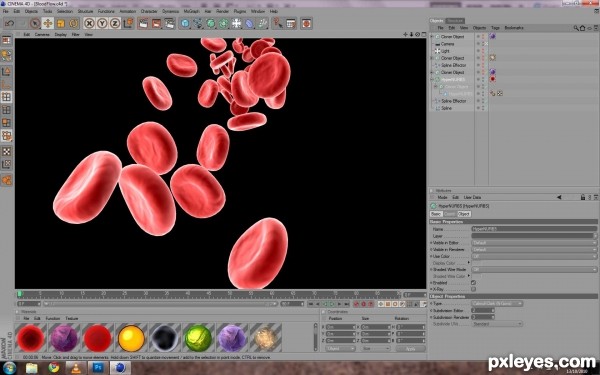The image size is (600, 375).
Task: Switch to the Object tab in Attributes
Action: tap(464, 214)
